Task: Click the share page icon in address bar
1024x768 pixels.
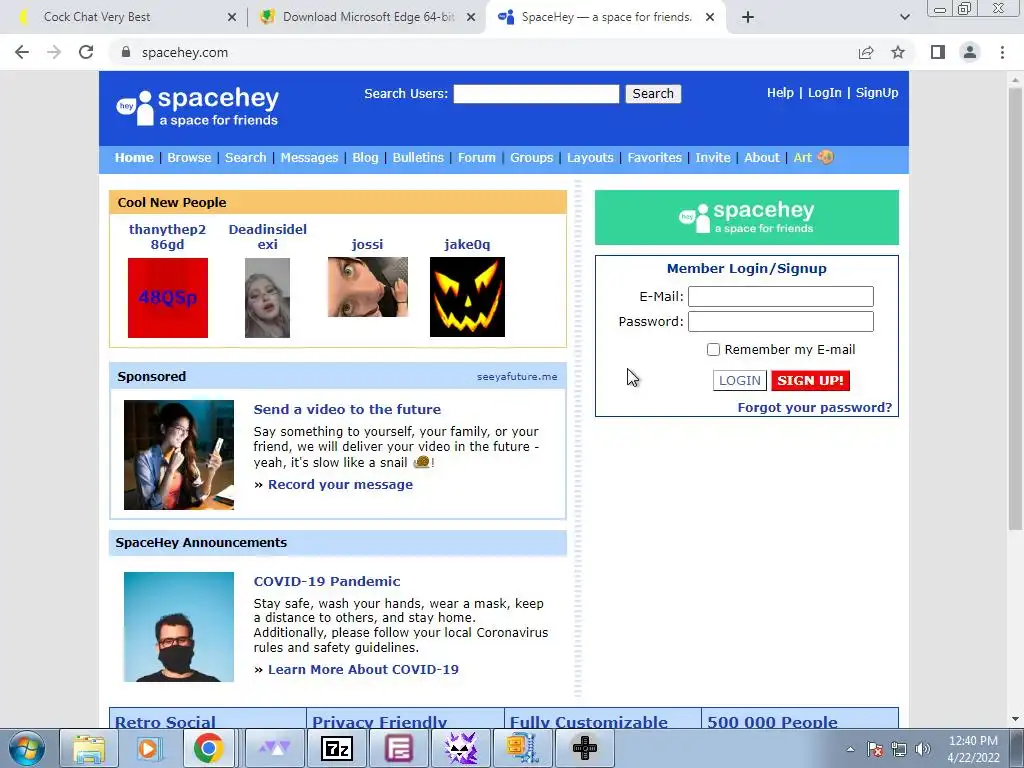Action: click(x=866, y=52)
